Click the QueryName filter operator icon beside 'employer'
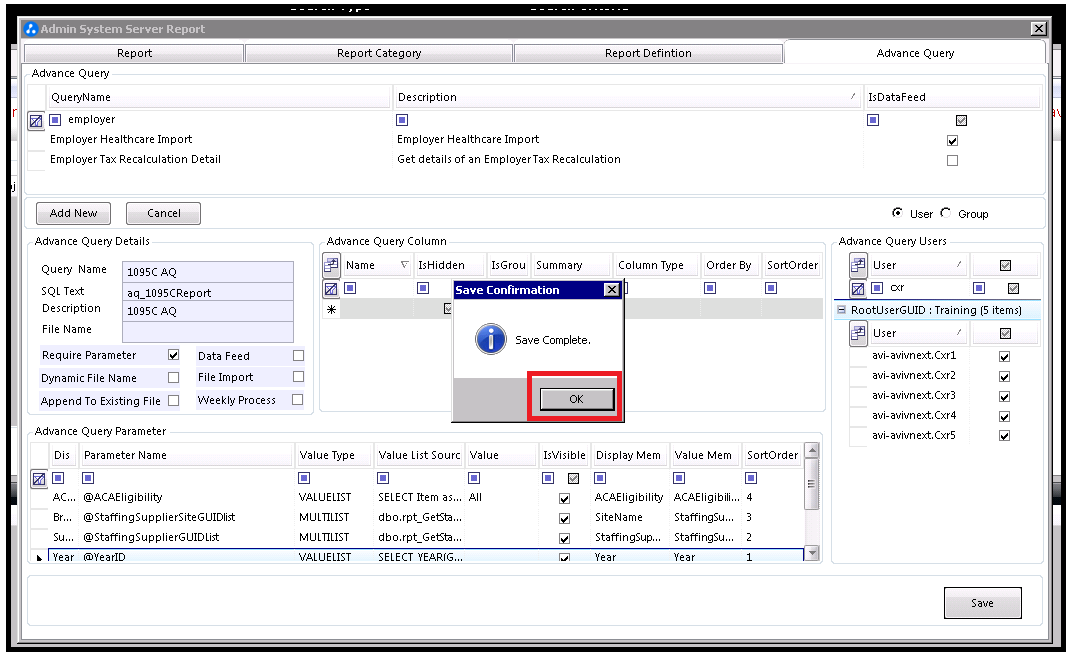This screenshot has width=1071, height=654. 55,120
